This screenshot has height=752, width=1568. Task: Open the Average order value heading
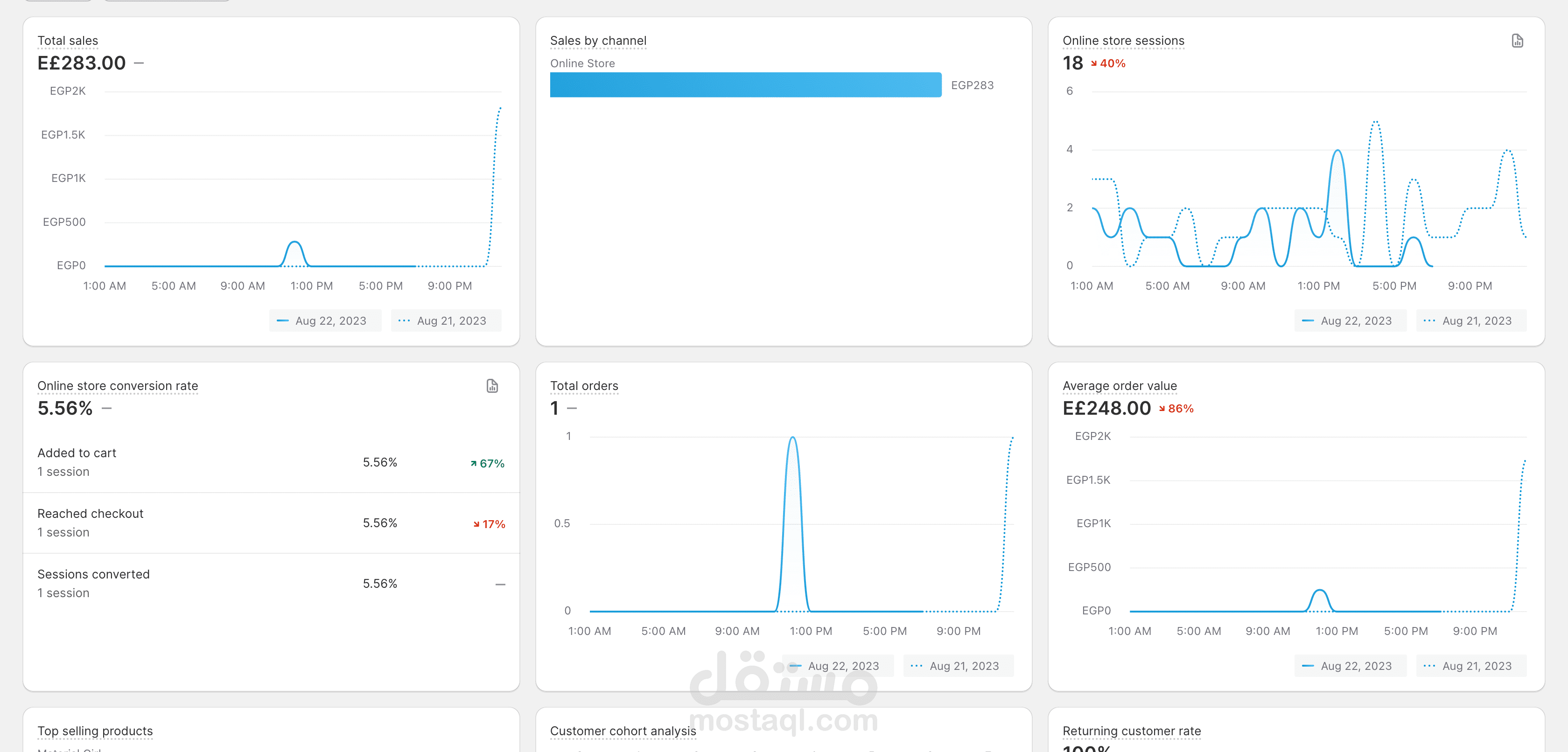tap(1120, 386)
